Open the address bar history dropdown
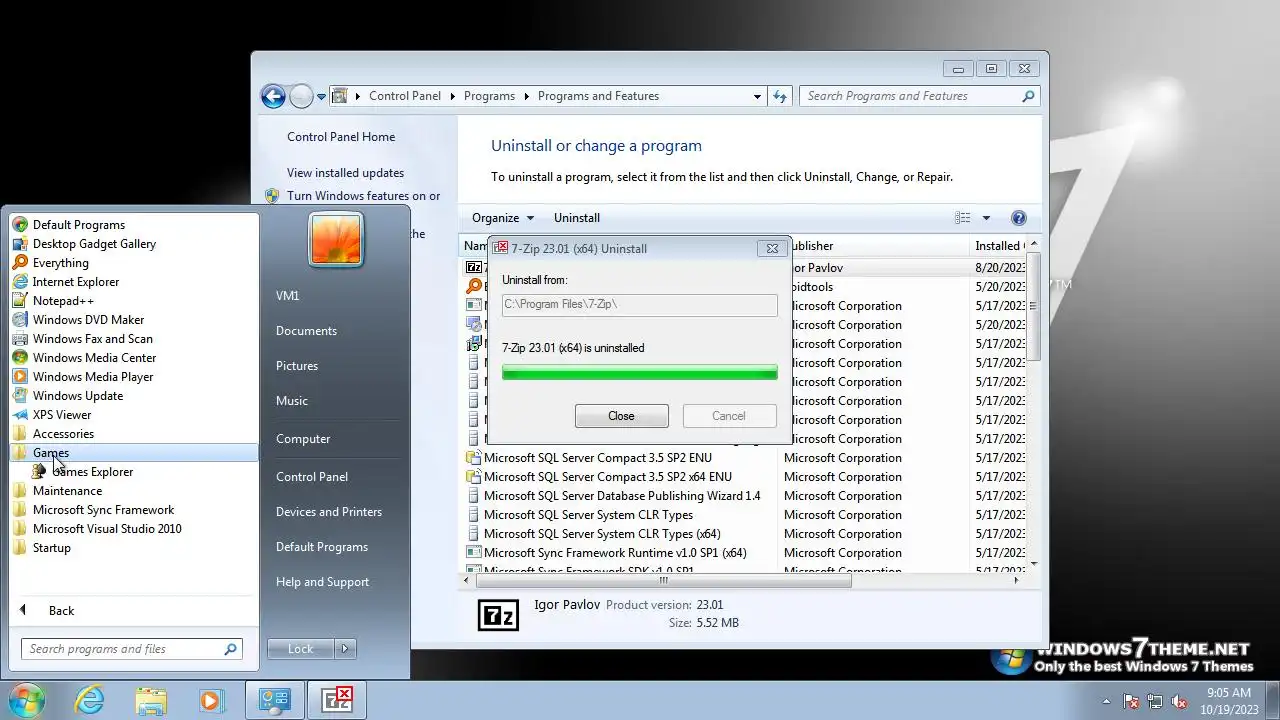 coord(757,96)
